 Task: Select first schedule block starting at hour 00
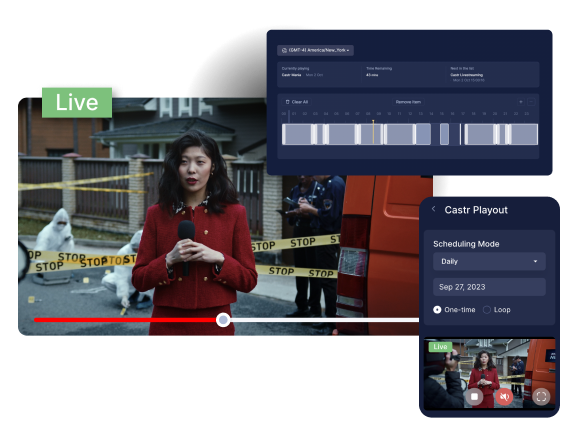298,134
